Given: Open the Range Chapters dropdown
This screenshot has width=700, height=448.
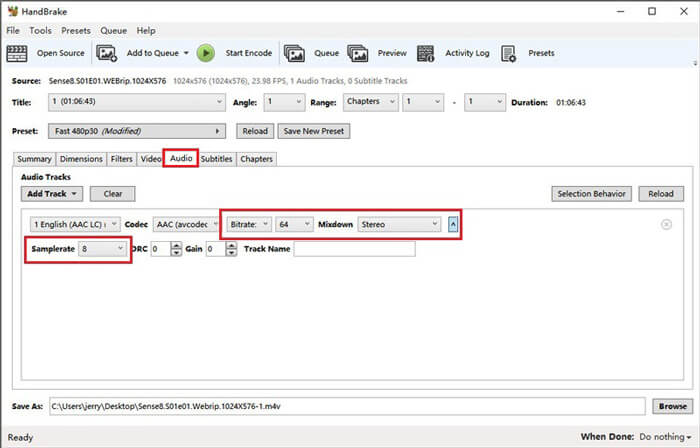Looking at the screenshot, I should point(371,102).
